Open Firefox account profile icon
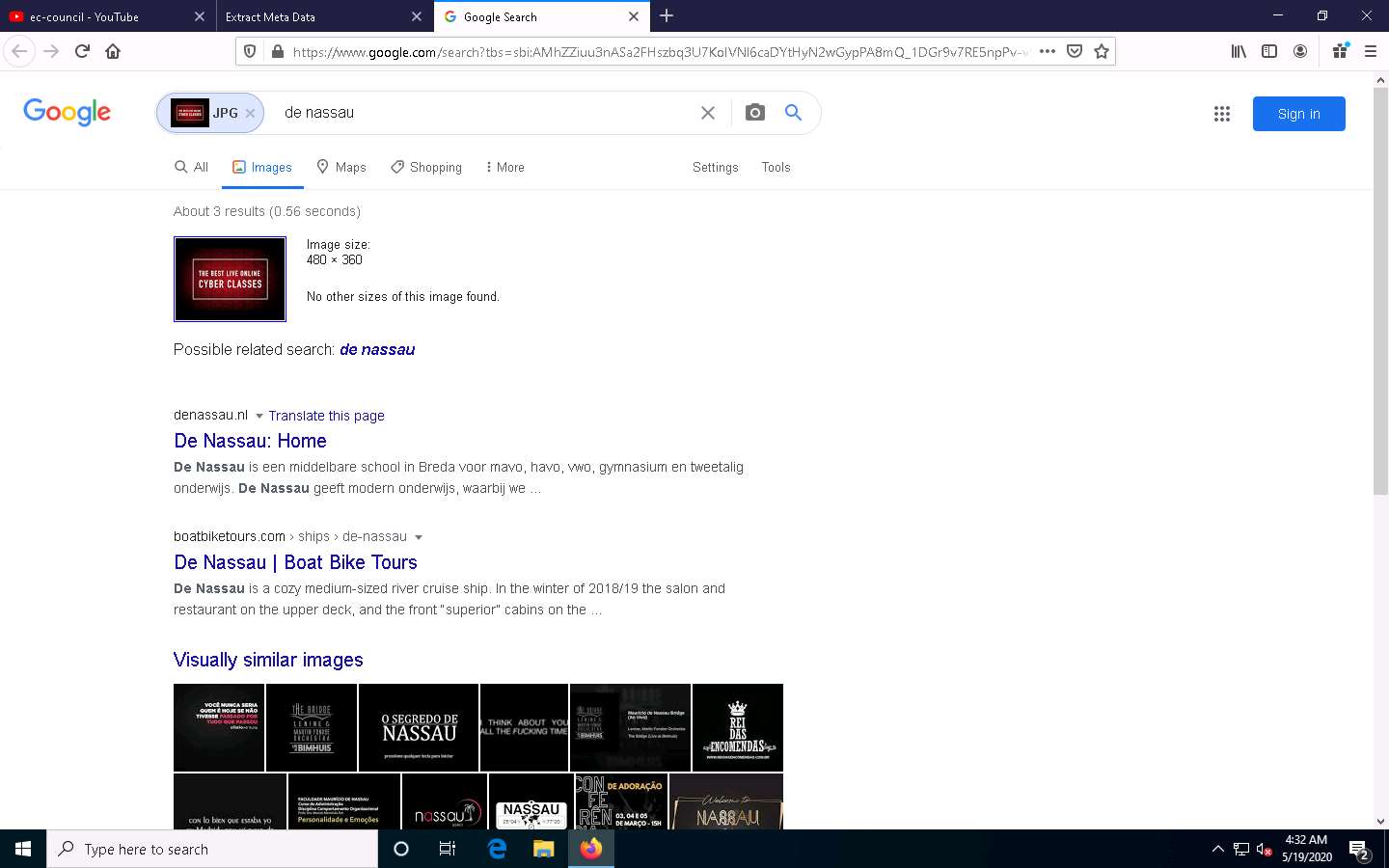The image size is (1389, 868). (1300, 51)
